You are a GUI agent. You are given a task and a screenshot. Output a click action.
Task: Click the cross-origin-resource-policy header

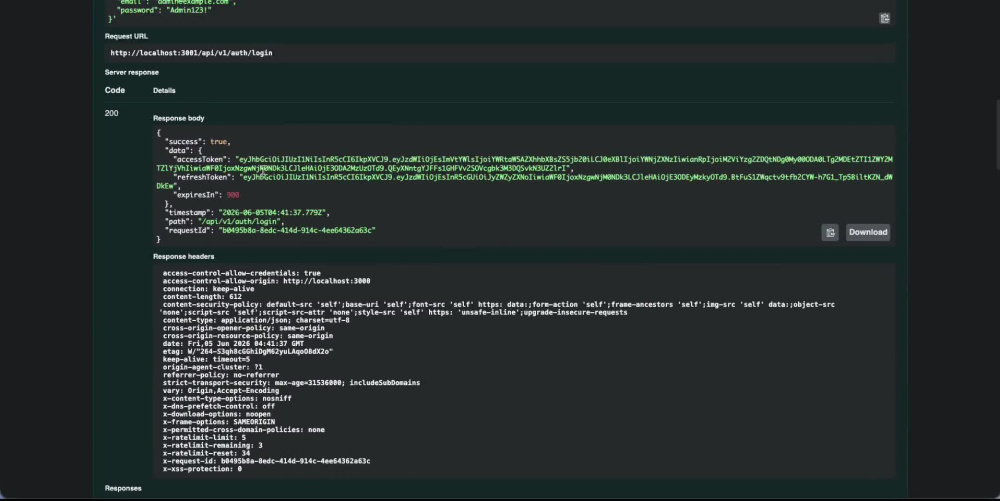247,336
